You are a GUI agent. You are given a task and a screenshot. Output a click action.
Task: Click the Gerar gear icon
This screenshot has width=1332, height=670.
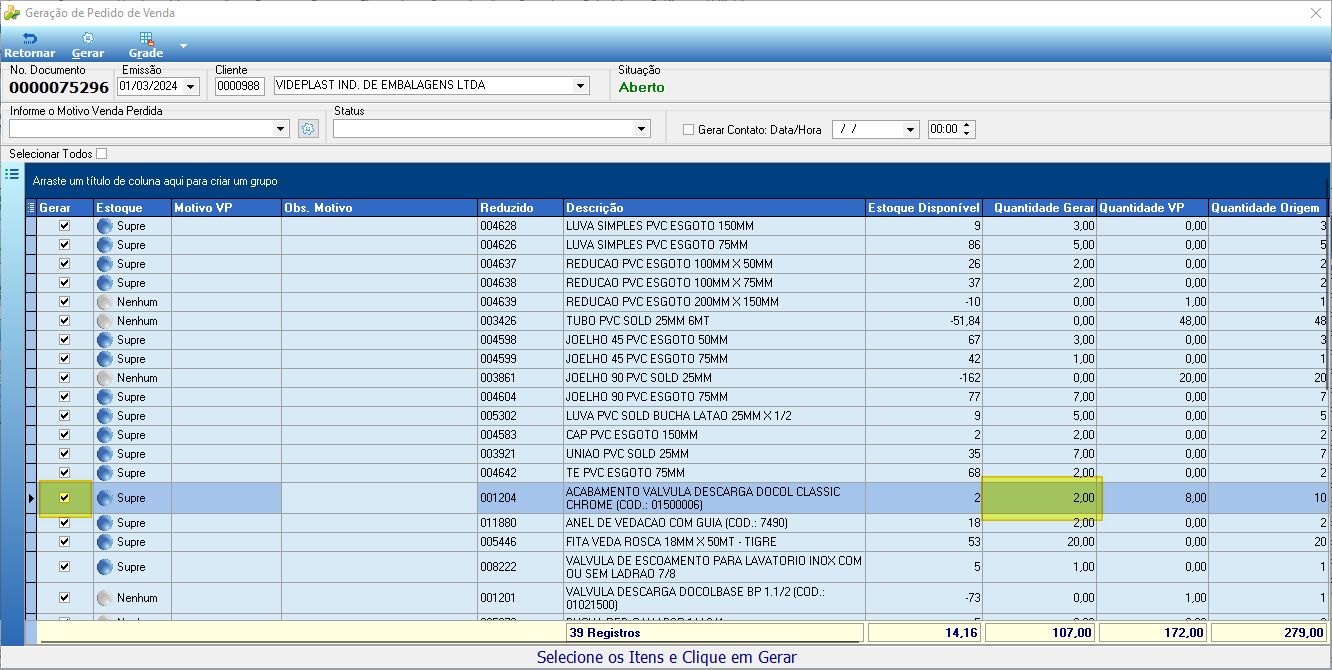[88, 38]
